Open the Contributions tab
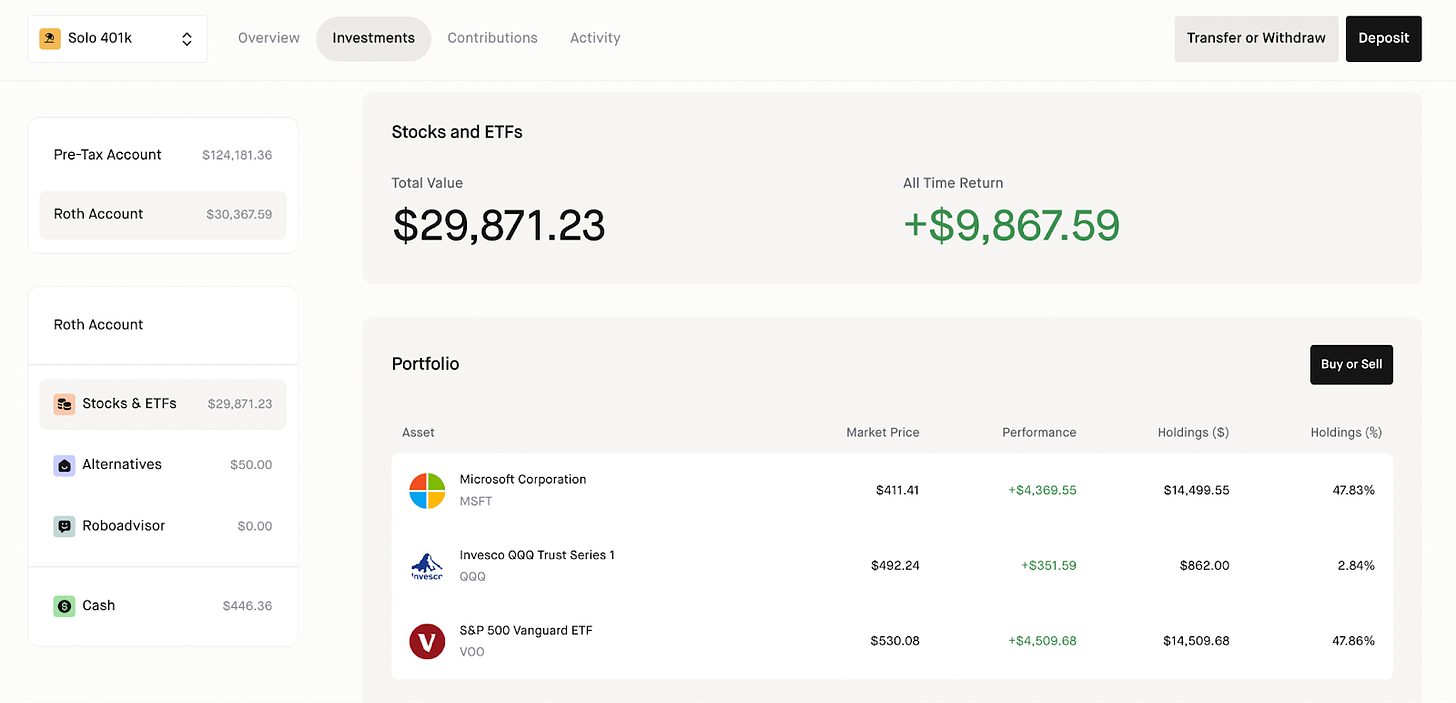This screenshot has height=703, width=1456. pos(492,38)
